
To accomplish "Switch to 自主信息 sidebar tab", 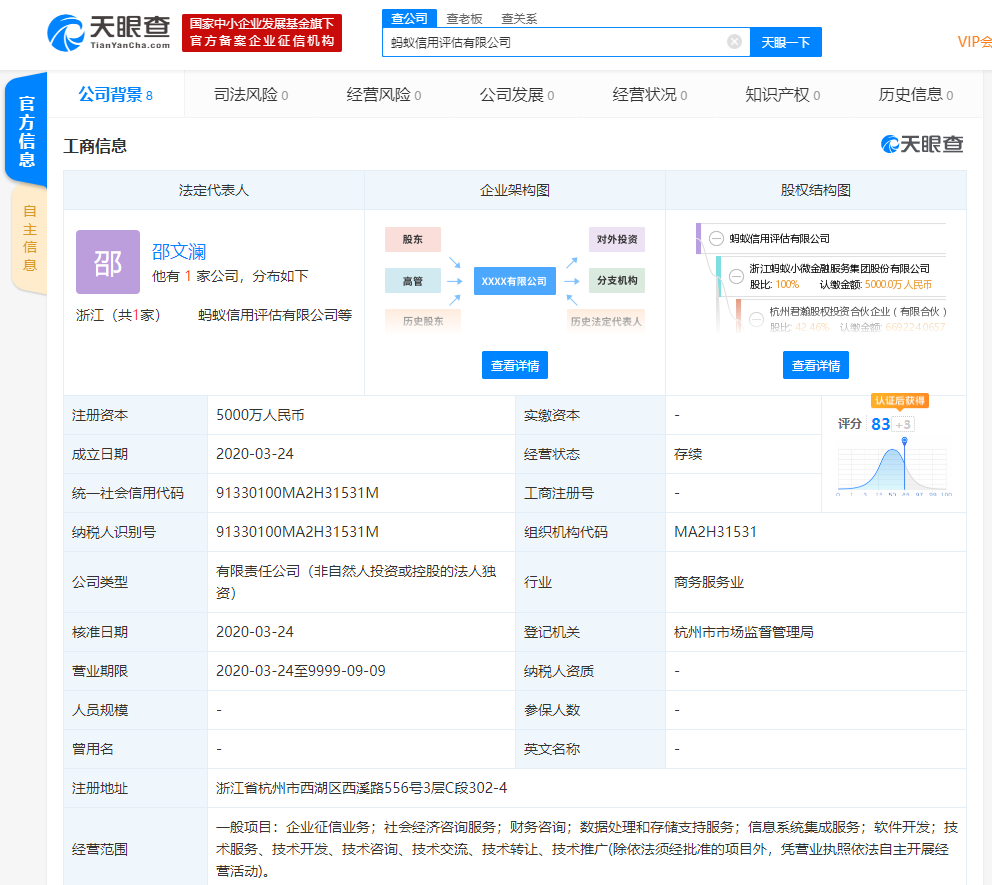I will pos(29,236).
